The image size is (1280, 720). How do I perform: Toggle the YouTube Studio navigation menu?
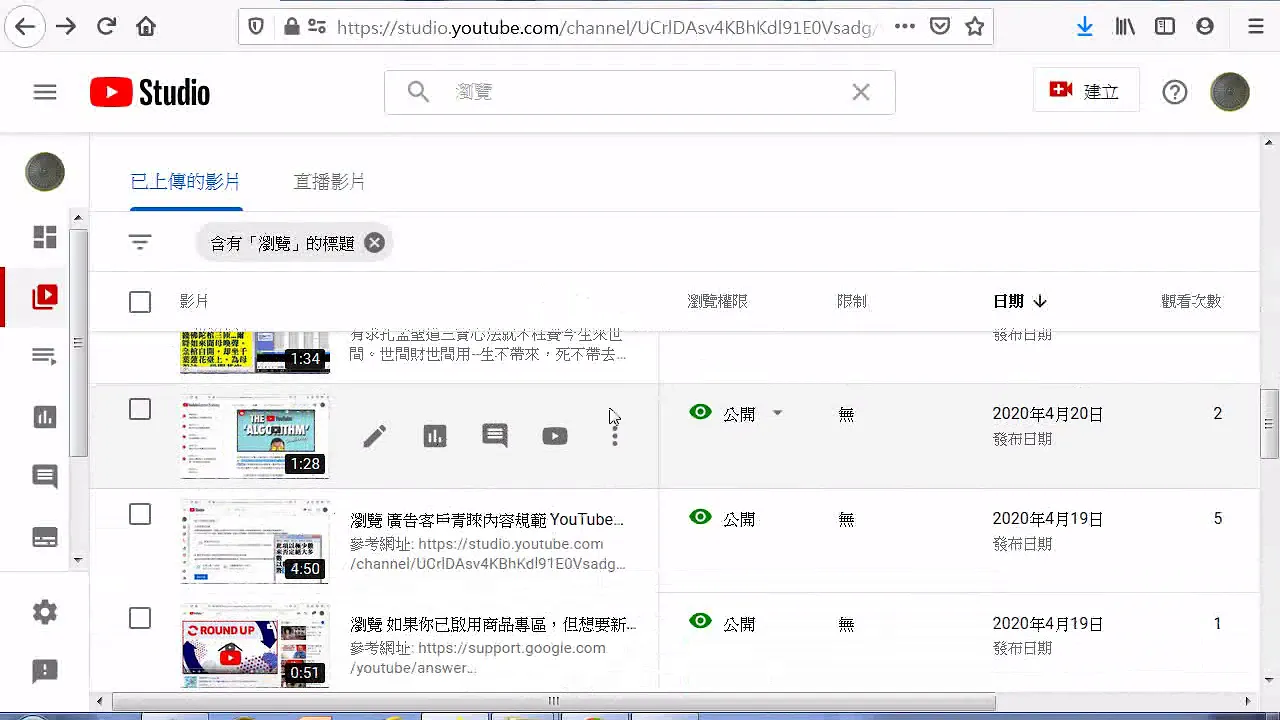click(45, 92)
